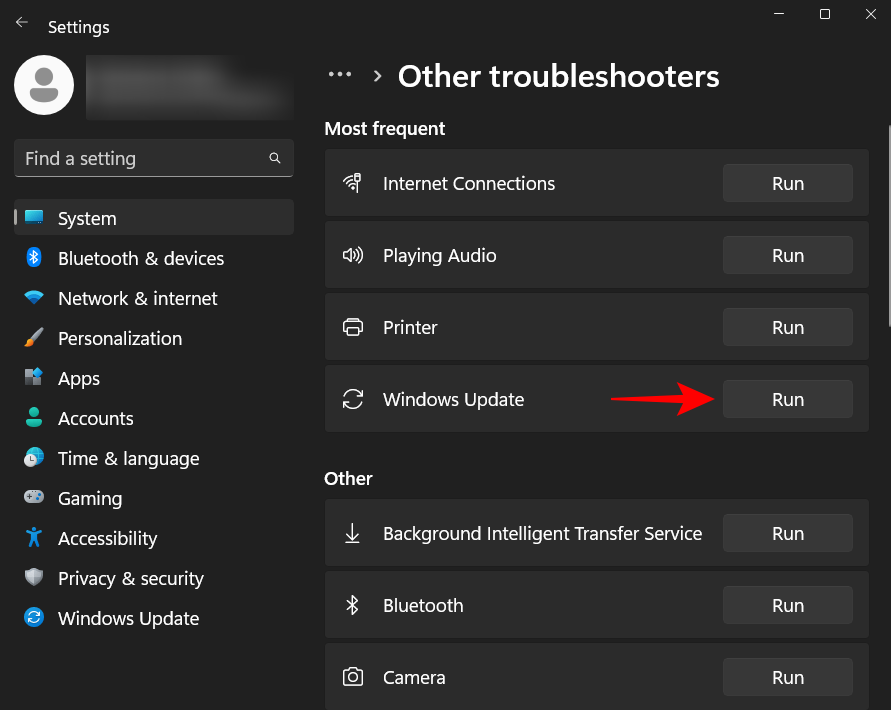Expand the breadcrumb ellipsis menu
The image size is (891, 710).
[x=340, y=74]
